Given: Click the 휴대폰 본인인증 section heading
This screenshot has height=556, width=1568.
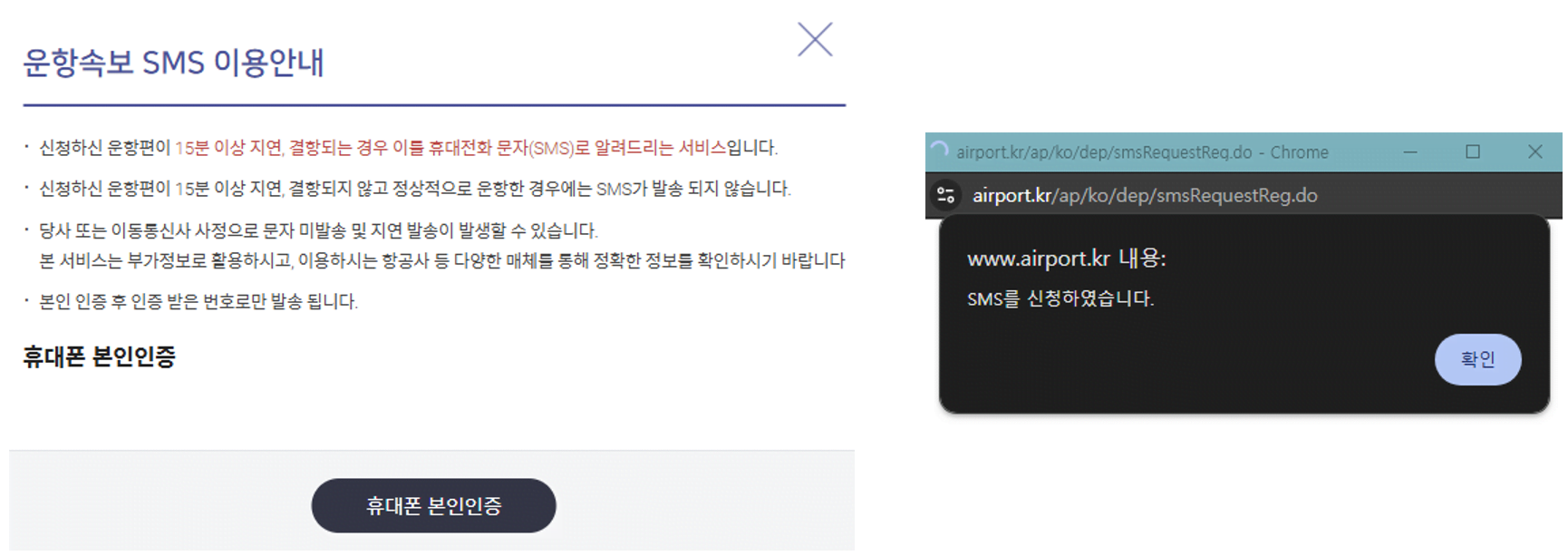Looking at the screenshot, I should pos(100,356).
